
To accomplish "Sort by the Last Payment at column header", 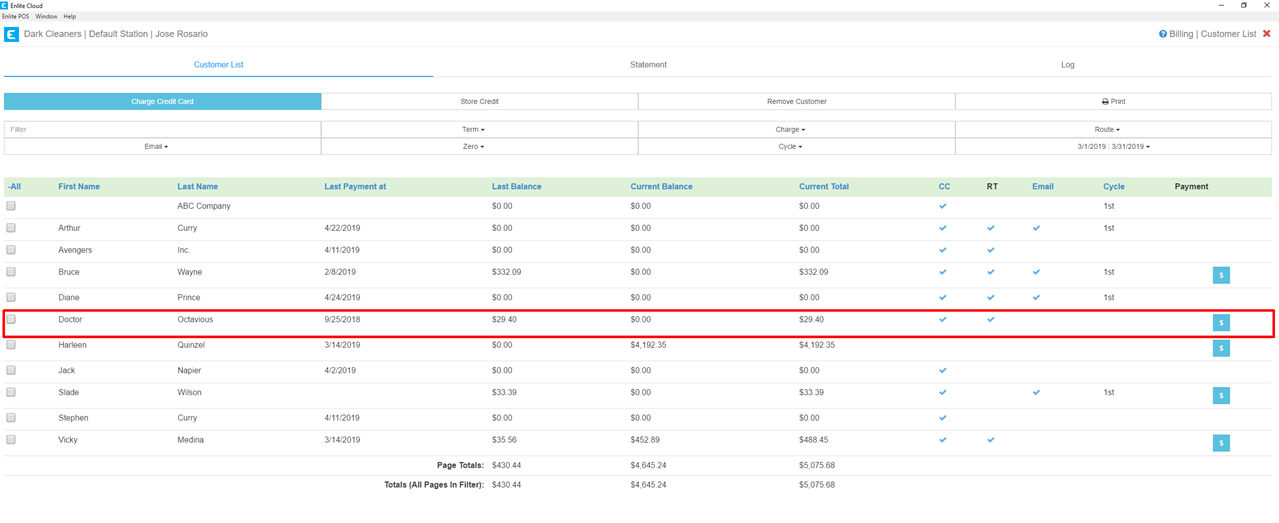I will coord(355,187).
